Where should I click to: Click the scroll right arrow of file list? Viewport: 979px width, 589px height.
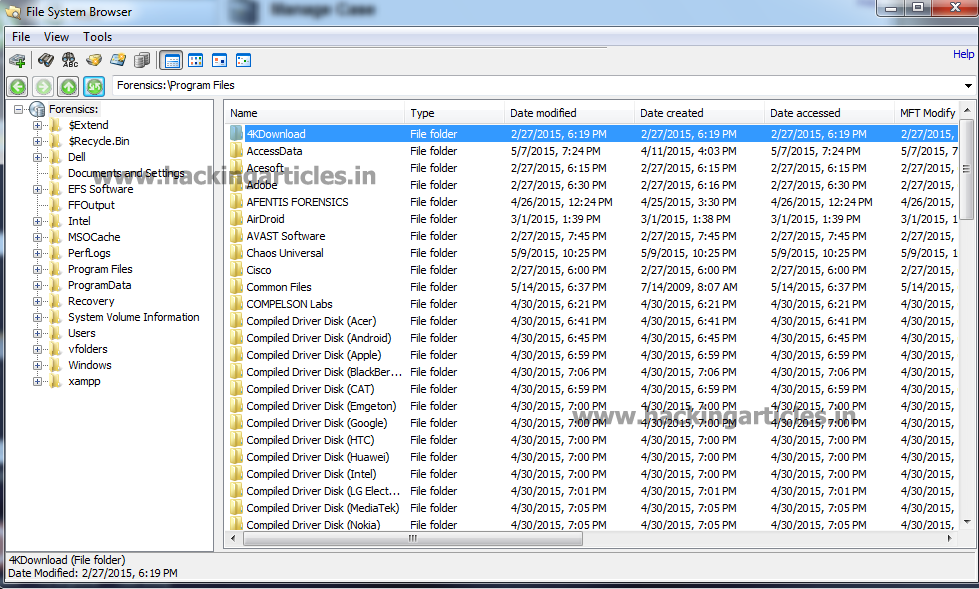950,538
